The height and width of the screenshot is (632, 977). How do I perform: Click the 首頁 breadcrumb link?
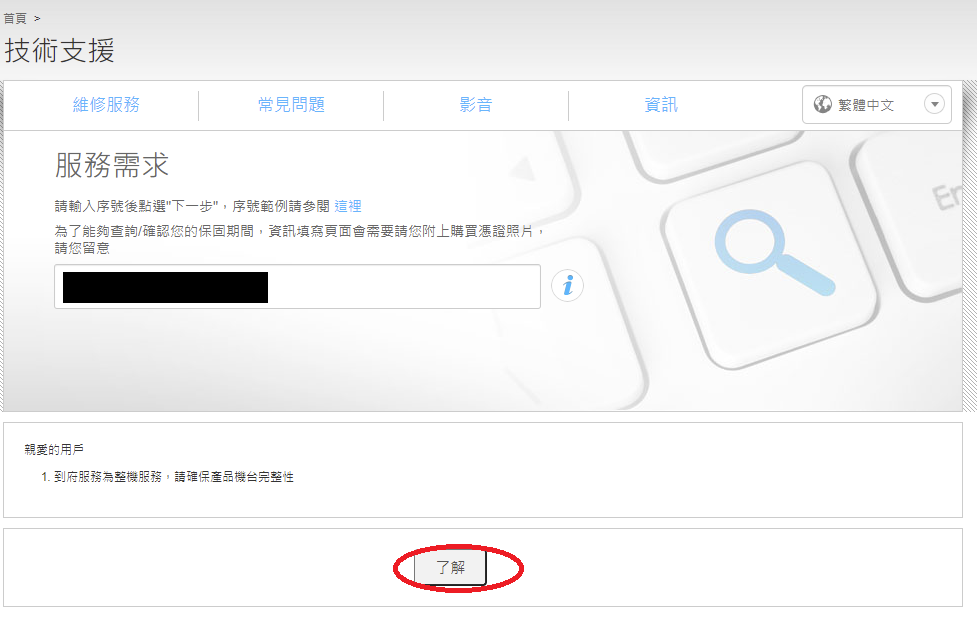[x=15, y=19]
